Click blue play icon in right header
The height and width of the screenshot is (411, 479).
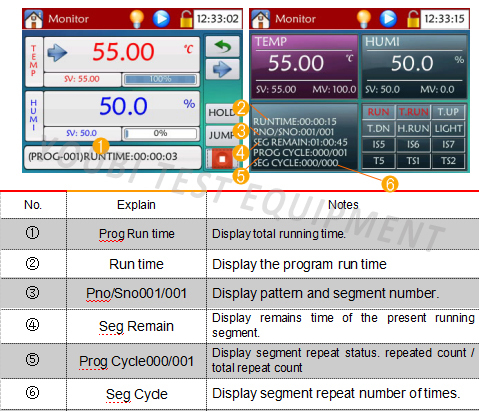389,19
